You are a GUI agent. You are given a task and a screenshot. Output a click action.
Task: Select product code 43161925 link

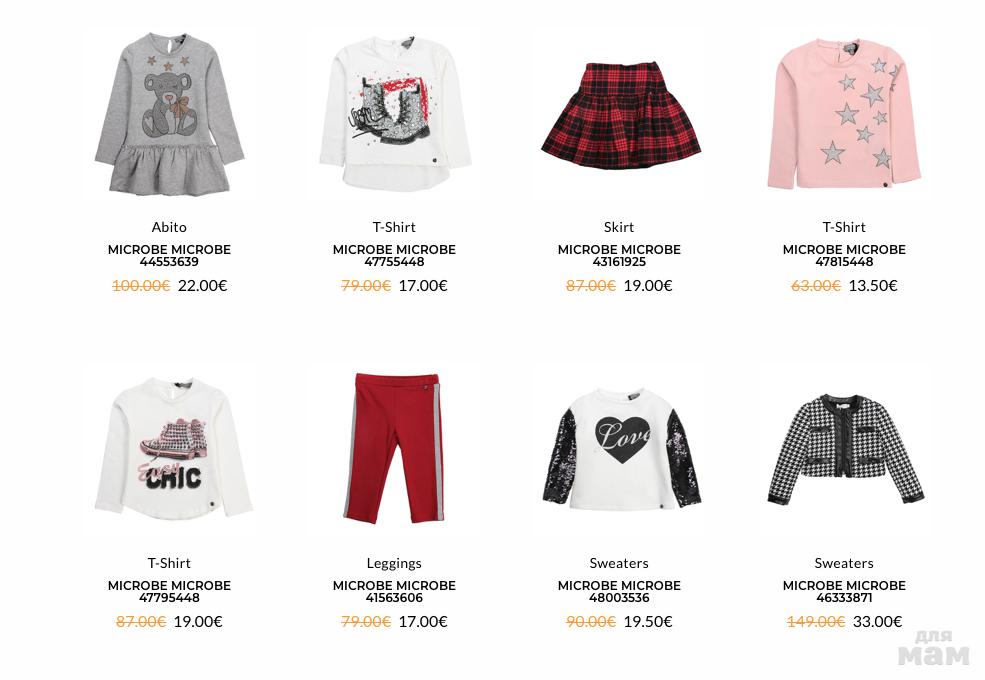click(619, 261)
